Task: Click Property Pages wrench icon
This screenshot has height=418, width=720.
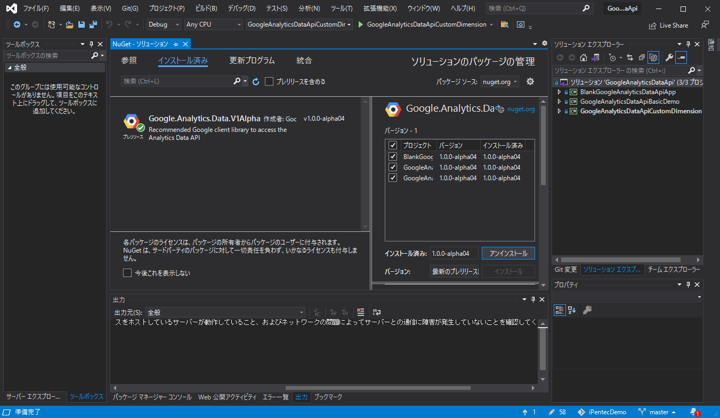Action: point(587,310)
